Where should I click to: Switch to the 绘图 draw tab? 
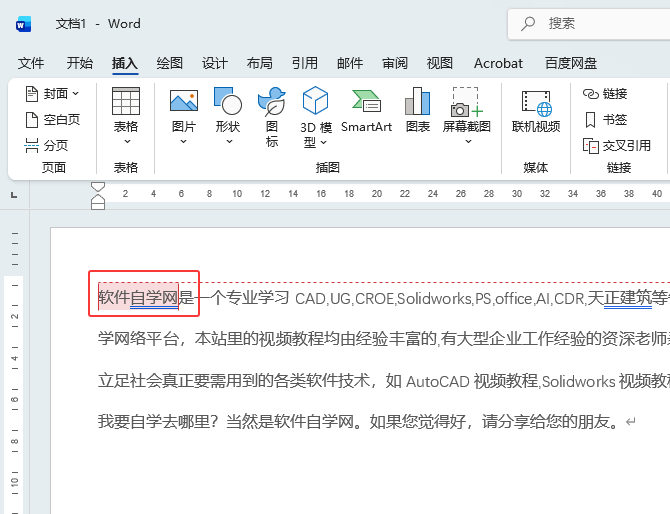(170, 63)
